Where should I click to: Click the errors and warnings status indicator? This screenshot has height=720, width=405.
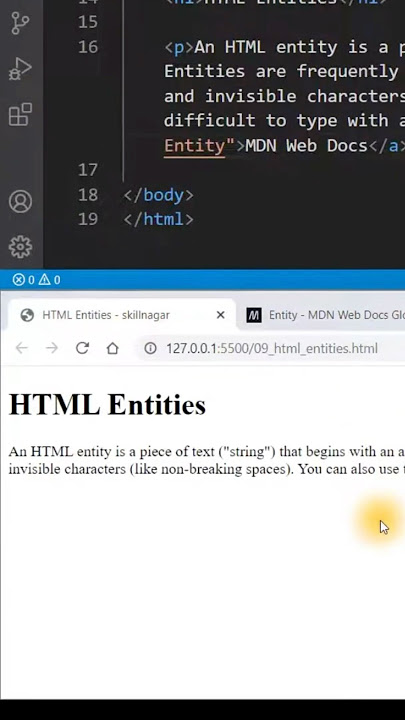click(x=36, y=280)
